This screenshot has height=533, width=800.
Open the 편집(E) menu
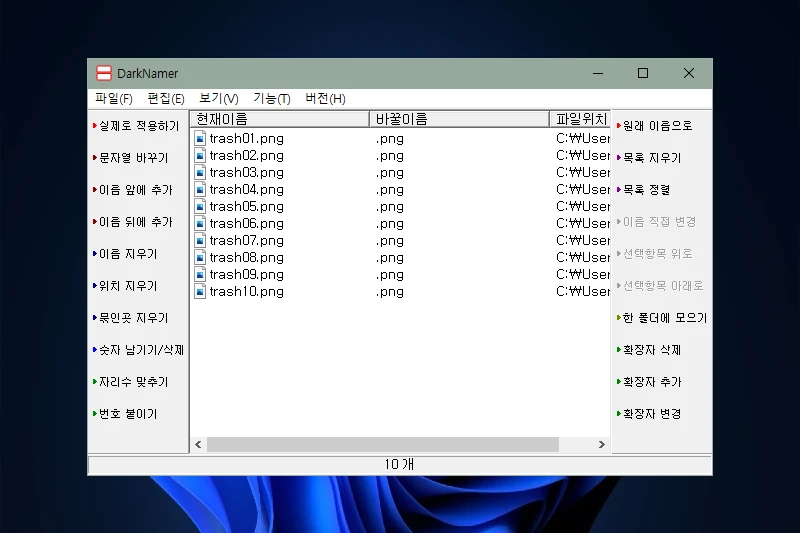(165, 98)
